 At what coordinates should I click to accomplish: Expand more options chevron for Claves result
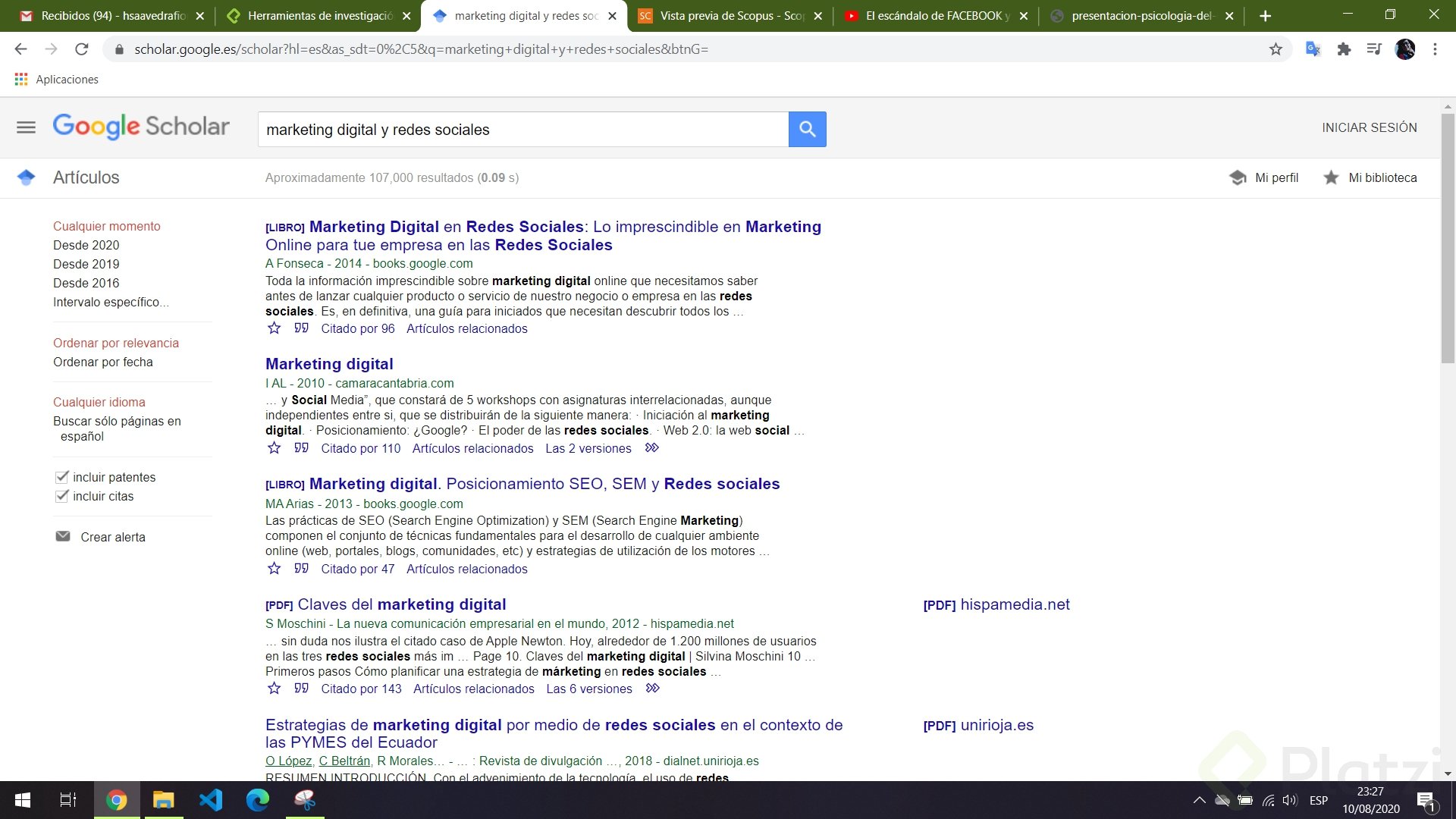(652, 689)
